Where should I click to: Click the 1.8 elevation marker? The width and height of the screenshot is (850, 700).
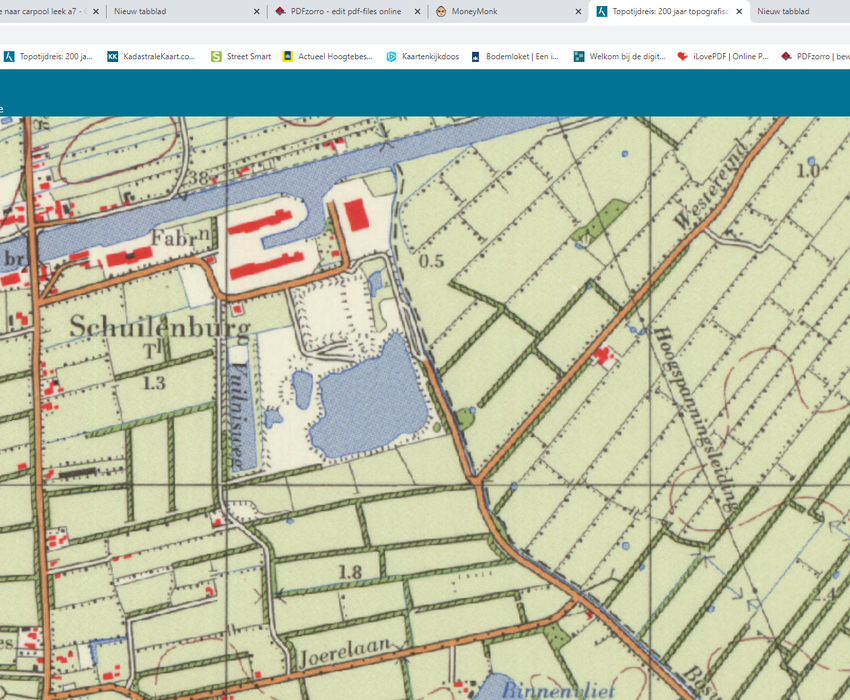click(x=350, y=571)
